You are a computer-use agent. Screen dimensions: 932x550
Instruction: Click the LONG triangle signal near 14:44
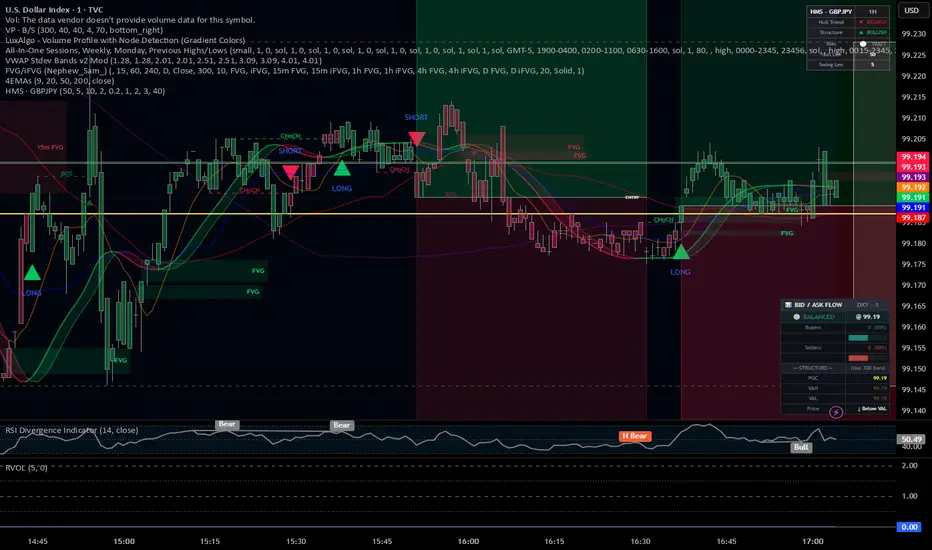32,273
